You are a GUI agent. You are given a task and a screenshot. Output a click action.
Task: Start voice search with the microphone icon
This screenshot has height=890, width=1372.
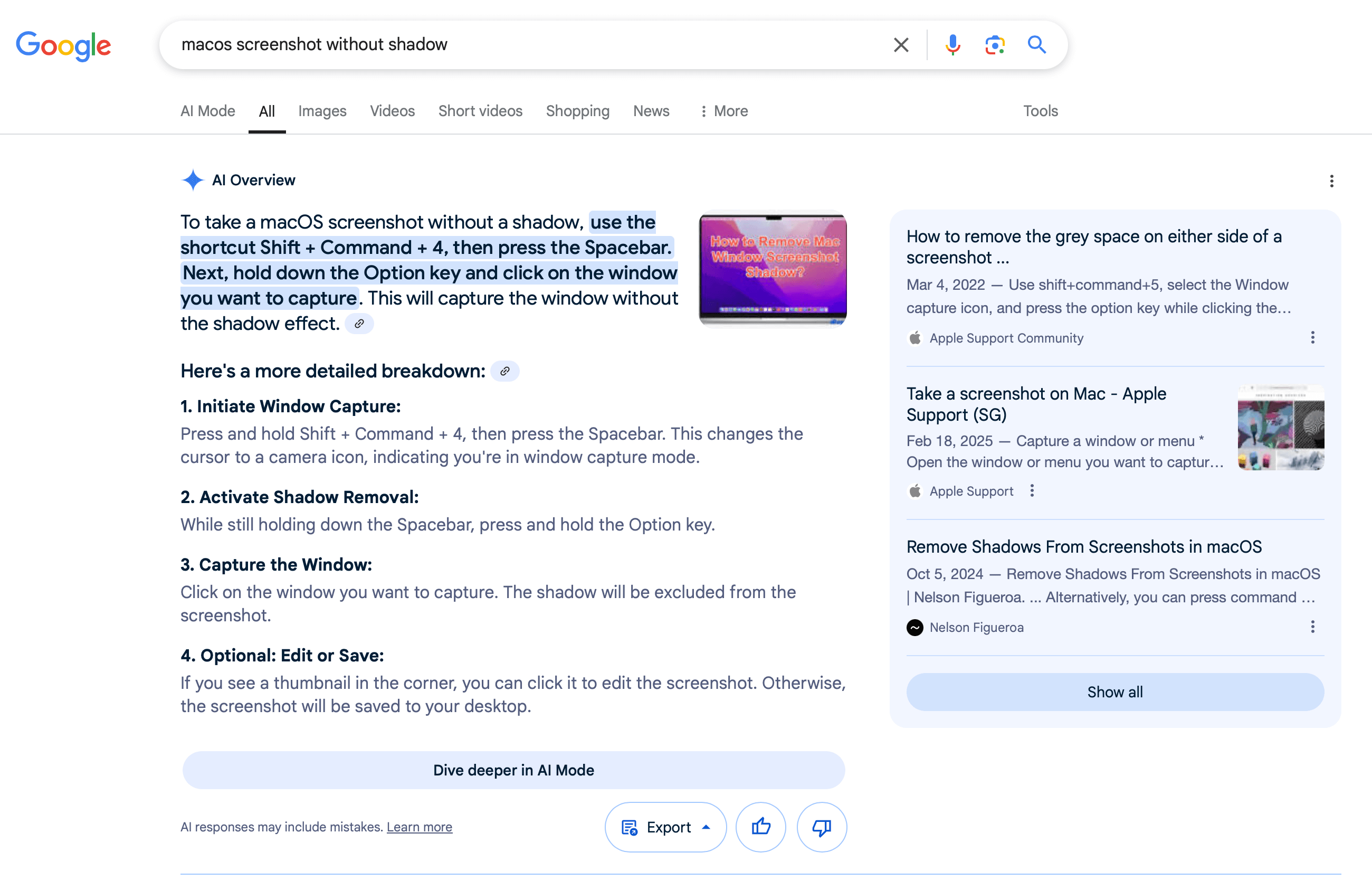953,44
